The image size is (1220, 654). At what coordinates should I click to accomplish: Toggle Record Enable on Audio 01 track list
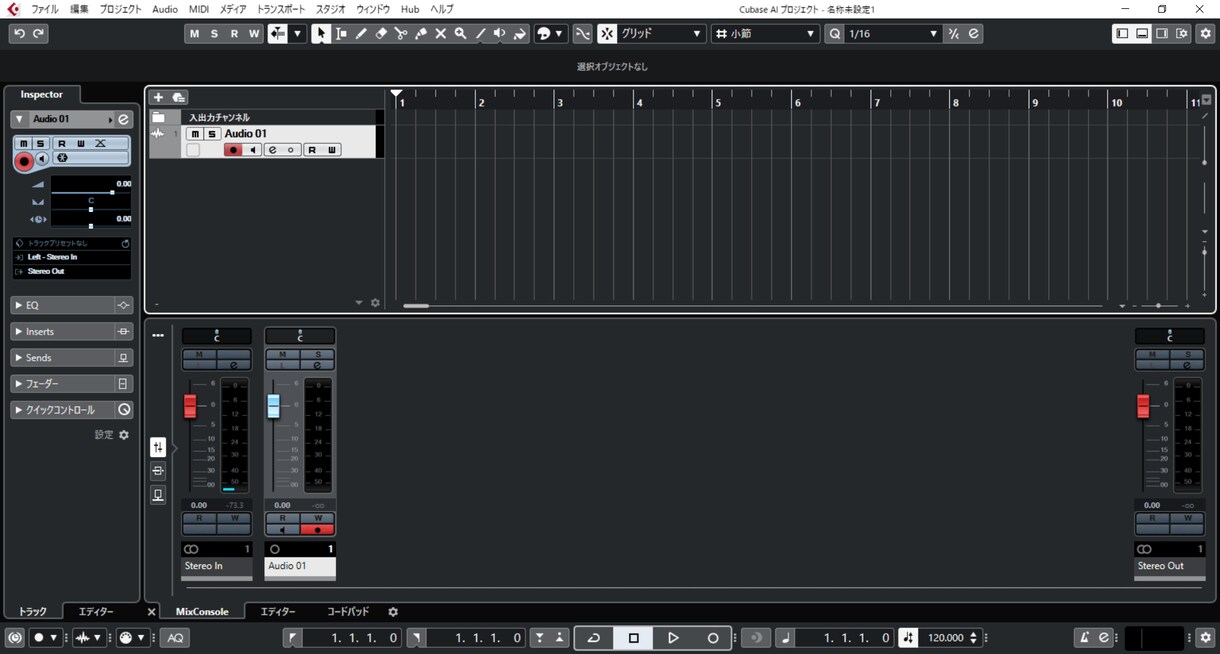coord(234,150)
